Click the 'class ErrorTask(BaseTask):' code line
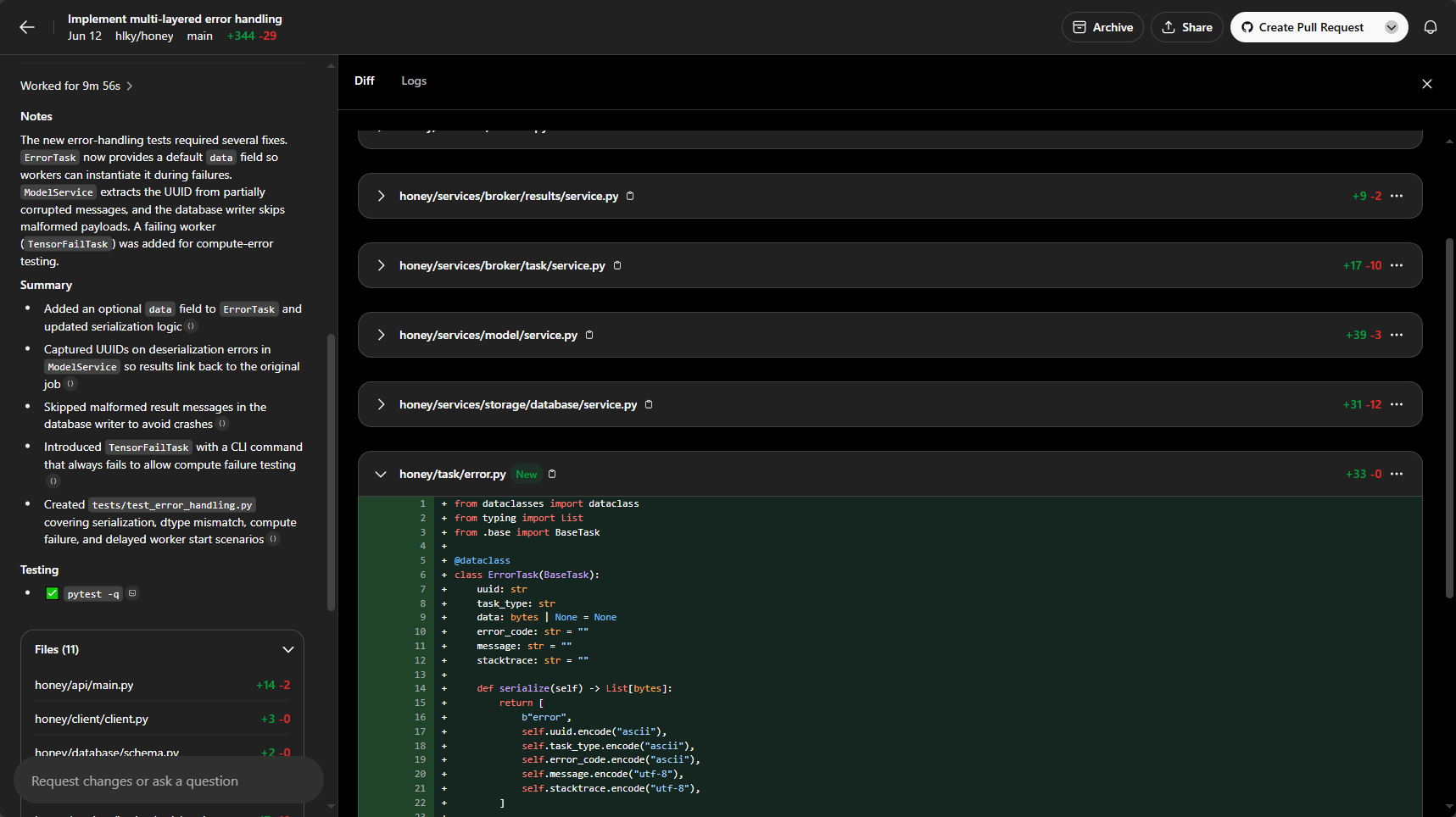 pyautogui.click(x=527, y=575)
